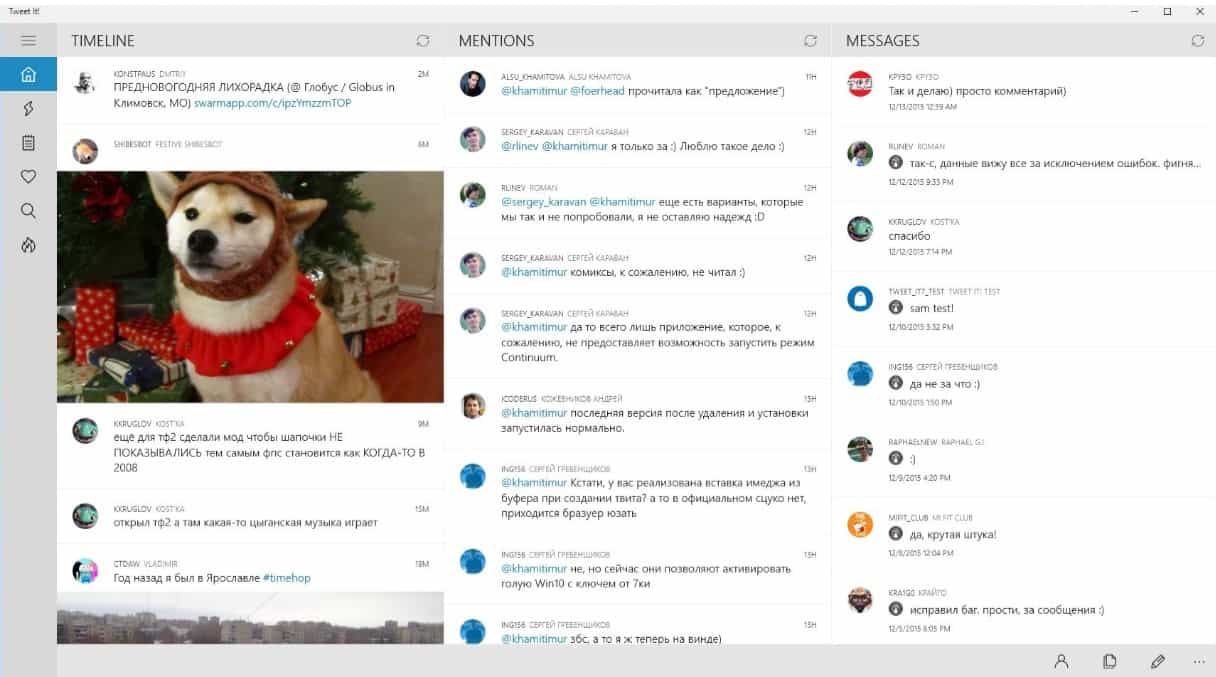Open the swarmapp.com/c/ipzYmzzmTOP link
This screenshot has height=677, width=1216.
coord(272,103)
